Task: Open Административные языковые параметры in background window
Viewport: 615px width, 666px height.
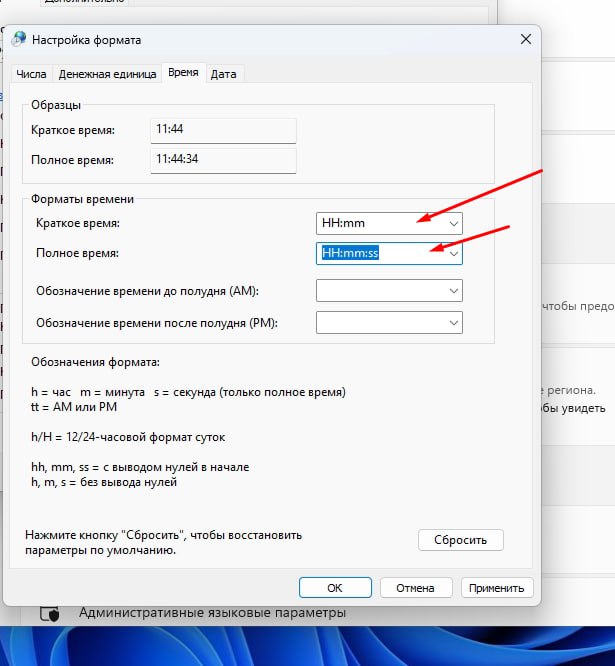Action: pyautogui.click(x=212, y=612)
